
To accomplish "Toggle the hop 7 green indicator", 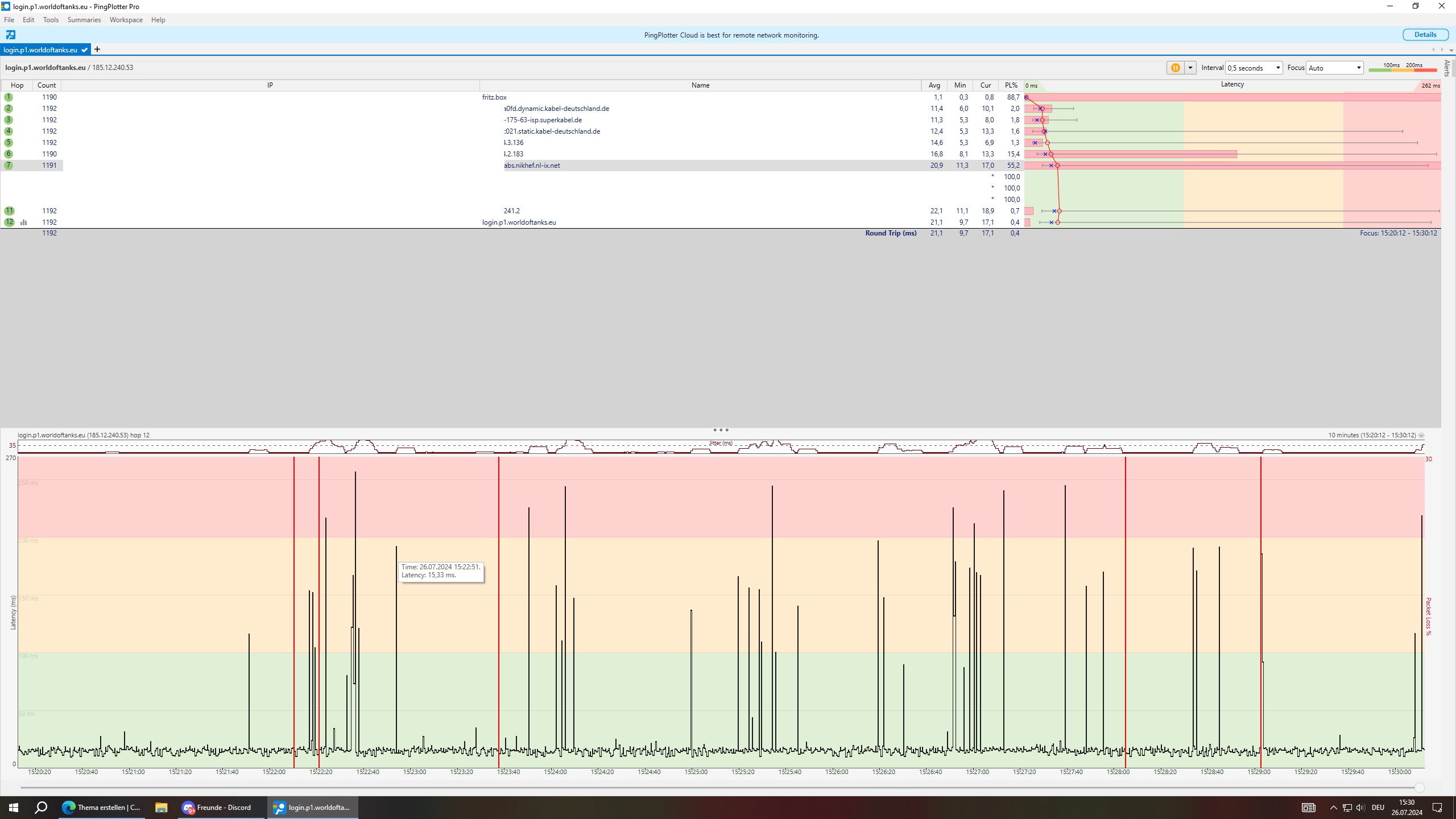I will tap(9, 166).
